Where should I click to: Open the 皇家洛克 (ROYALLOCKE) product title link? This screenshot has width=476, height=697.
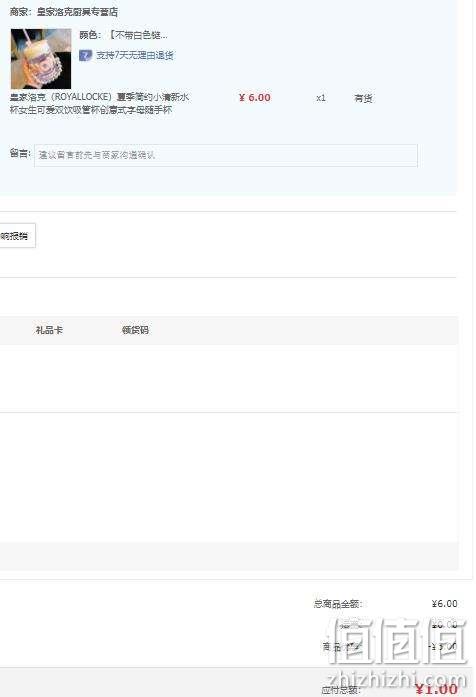coord(100,103)
